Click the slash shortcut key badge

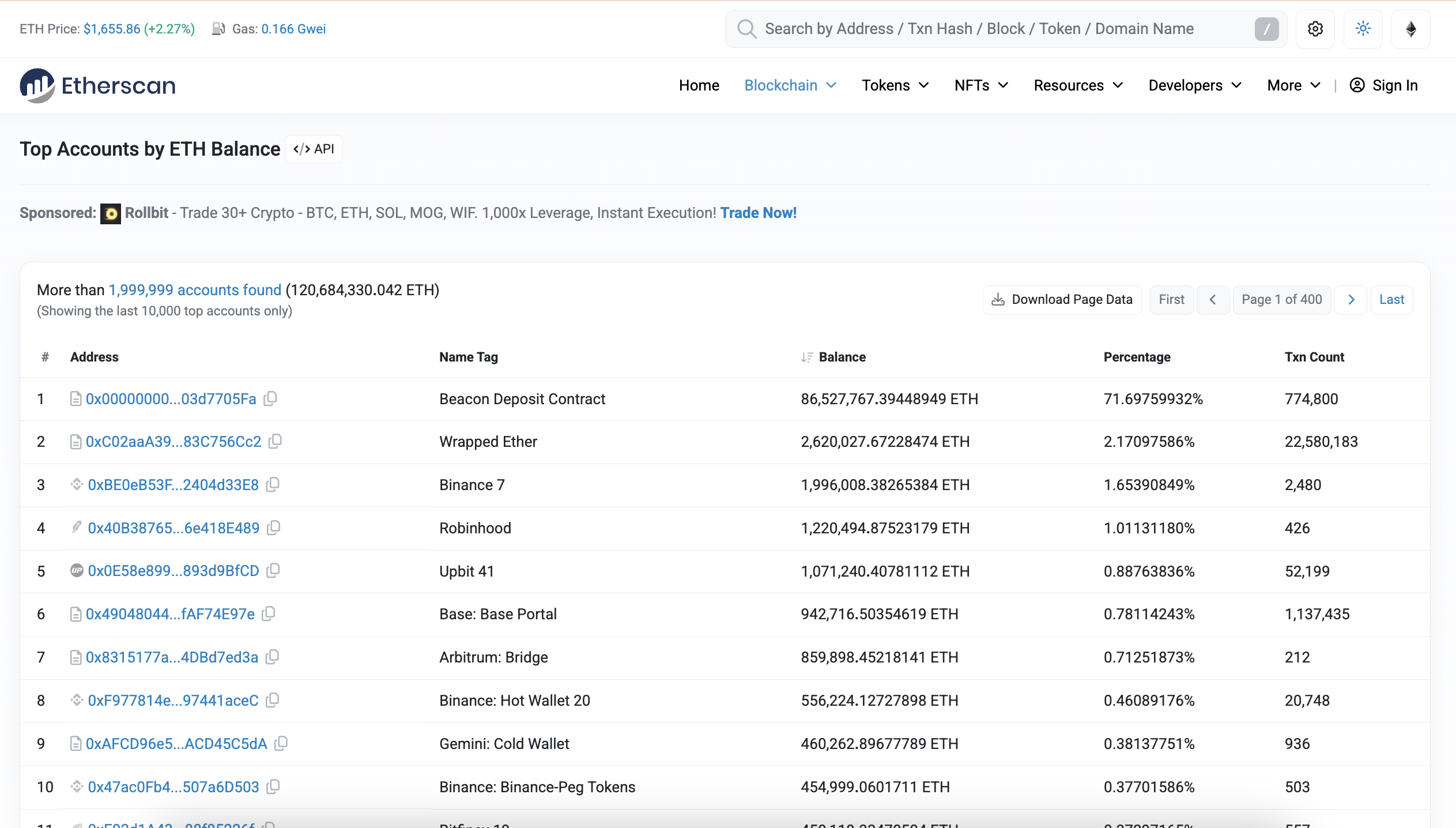point(1266,29)
